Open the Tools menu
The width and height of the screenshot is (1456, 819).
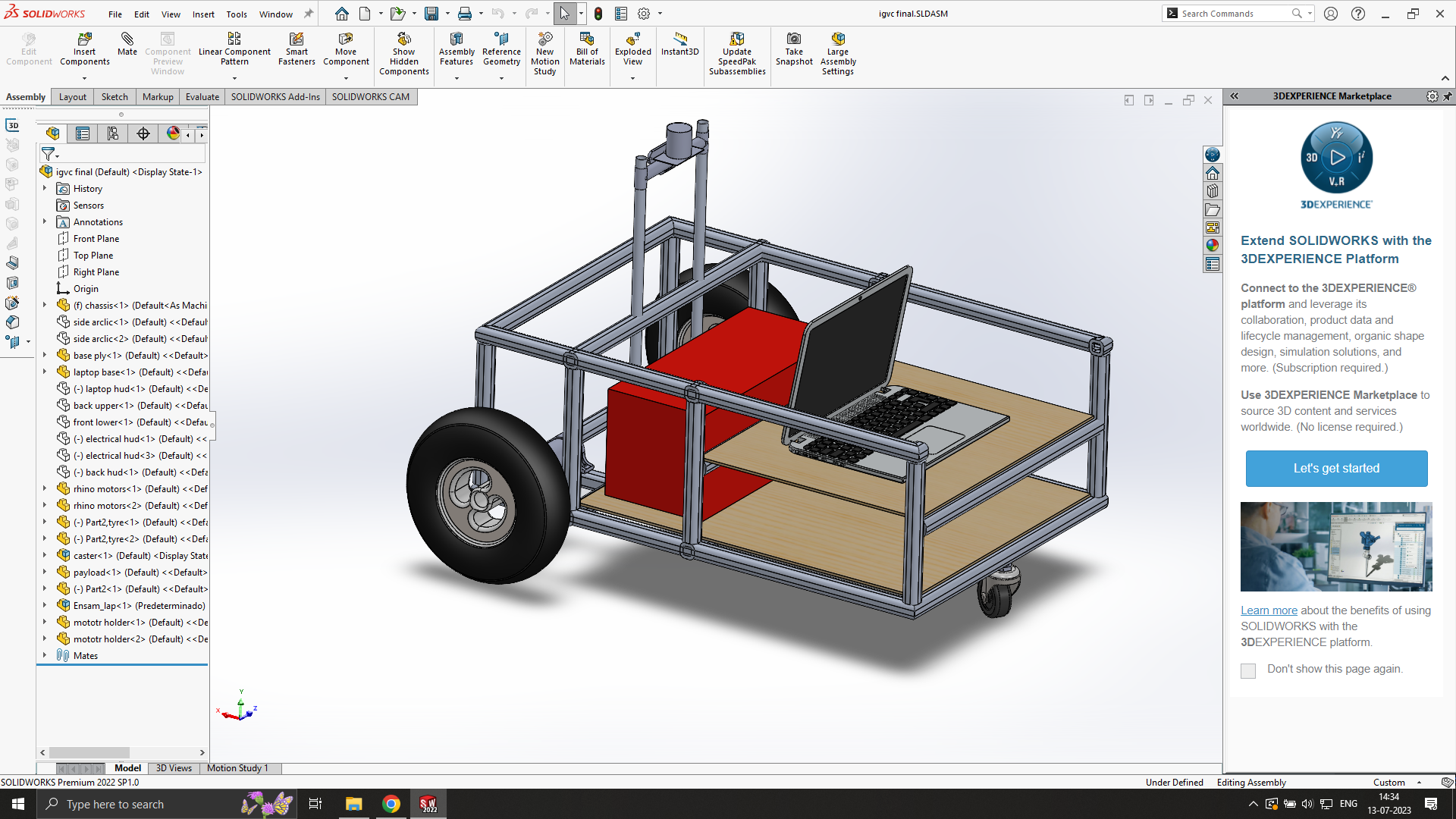pos(237,14)
